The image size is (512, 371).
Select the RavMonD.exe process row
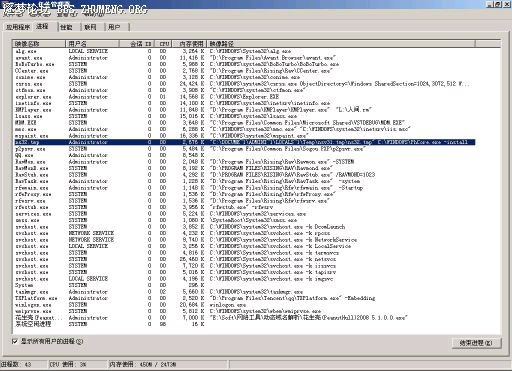pyautogui.click(x=244, y=168)
